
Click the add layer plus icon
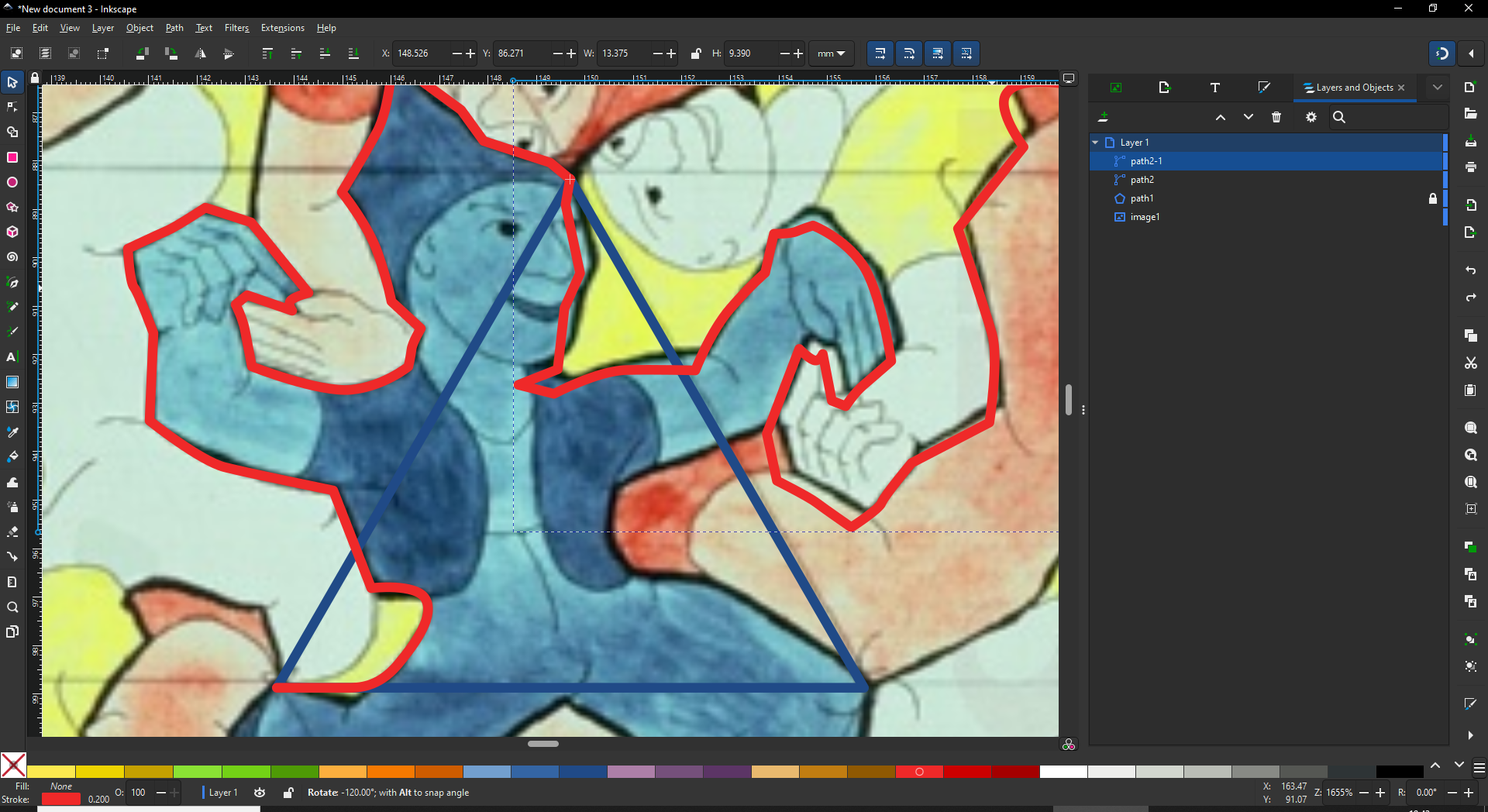click(1104, 117)
